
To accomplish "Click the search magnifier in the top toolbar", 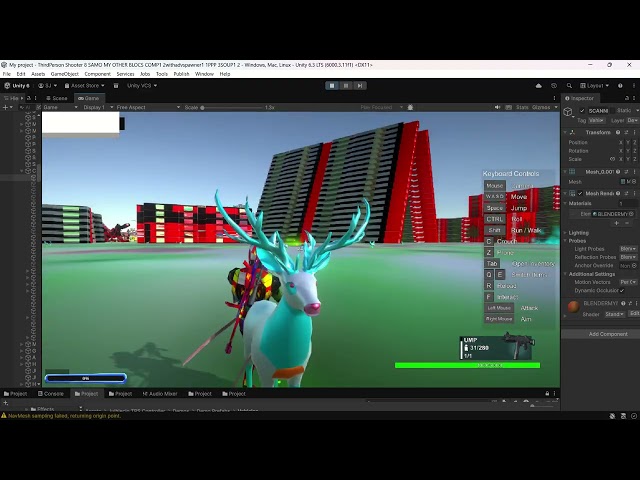I will 569,86.
